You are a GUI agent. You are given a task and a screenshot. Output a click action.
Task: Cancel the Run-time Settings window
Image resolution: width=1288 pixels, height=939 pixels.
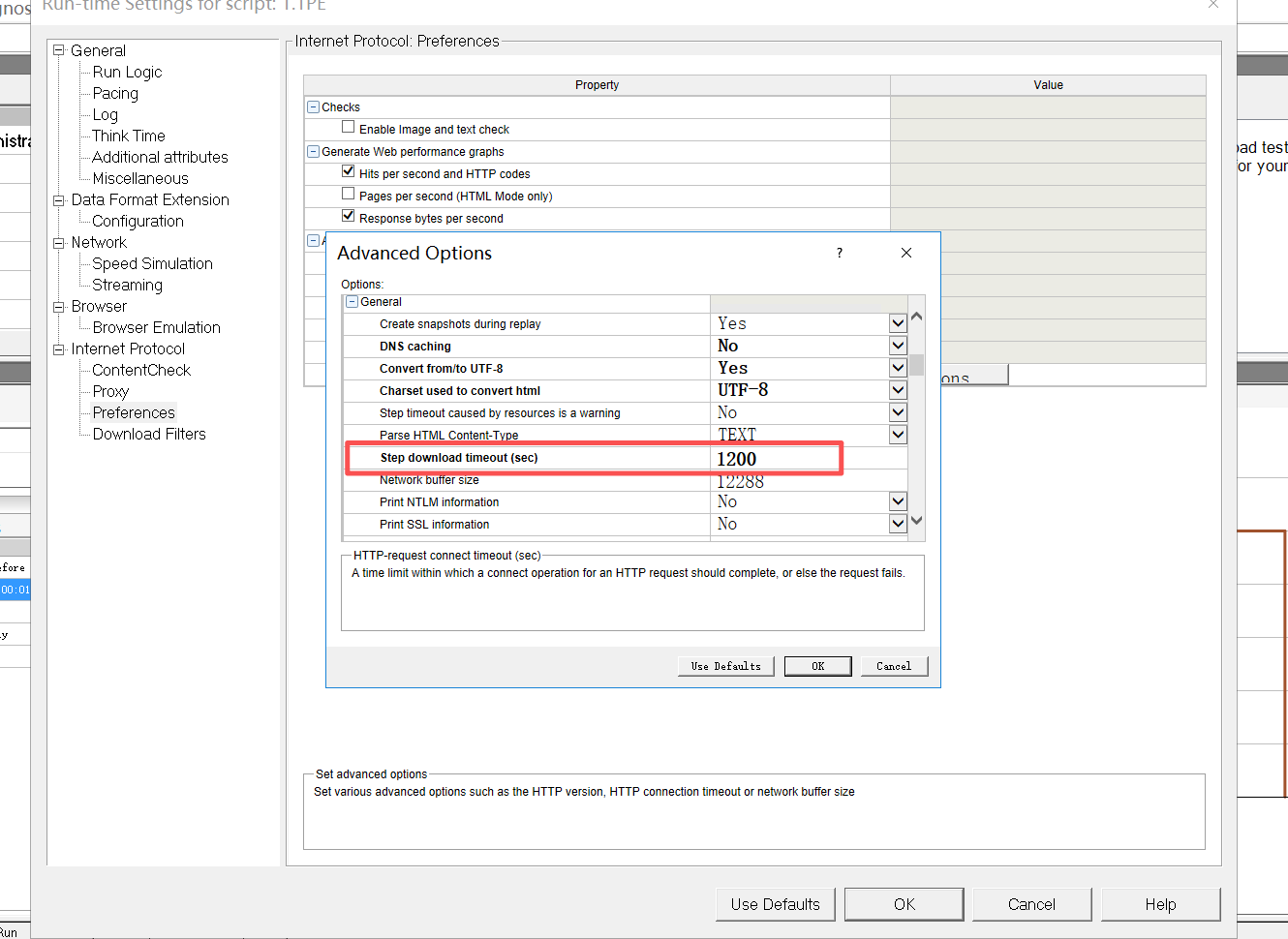(x=1031, y=904)
